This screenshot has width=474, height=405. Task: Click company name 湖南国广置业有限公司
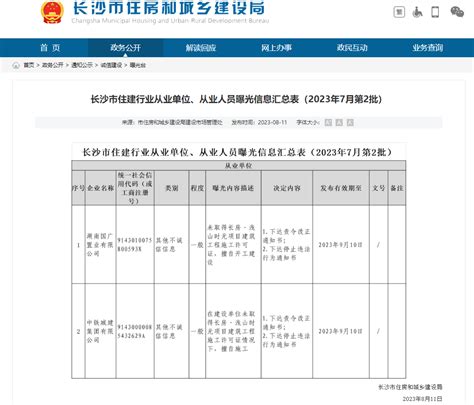click(x=100, y=245)
